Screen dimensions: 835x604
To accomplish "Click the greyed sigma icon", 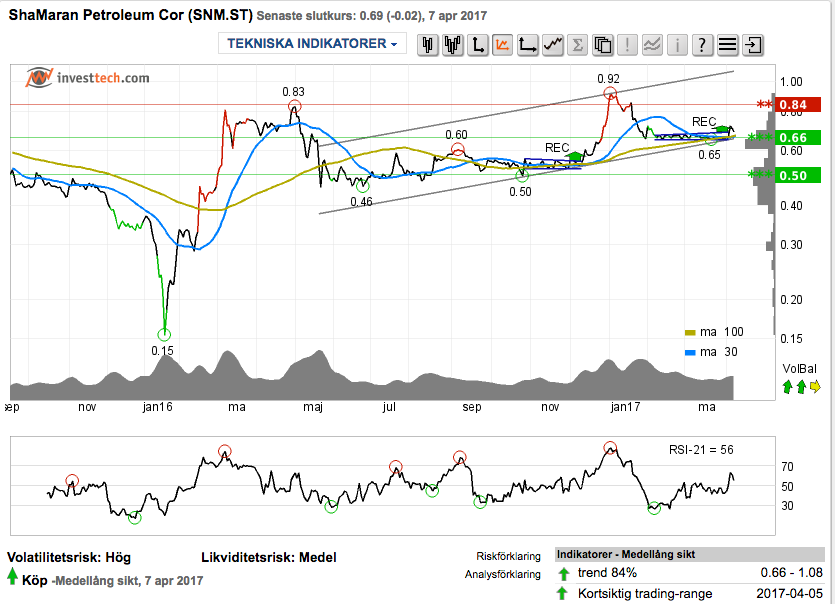I will tap(577, 45).
